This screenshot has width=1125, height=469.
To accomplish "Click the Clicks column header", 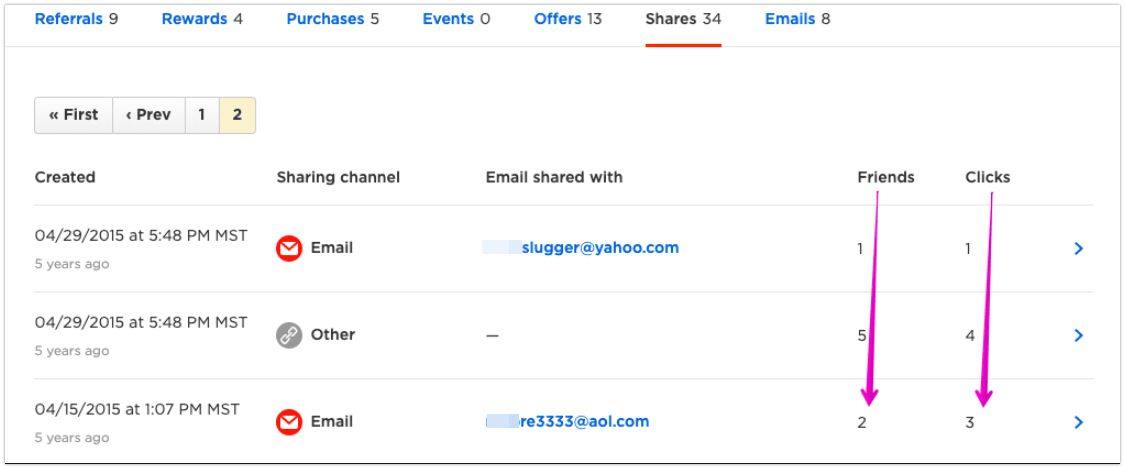I will coord(987,177).
